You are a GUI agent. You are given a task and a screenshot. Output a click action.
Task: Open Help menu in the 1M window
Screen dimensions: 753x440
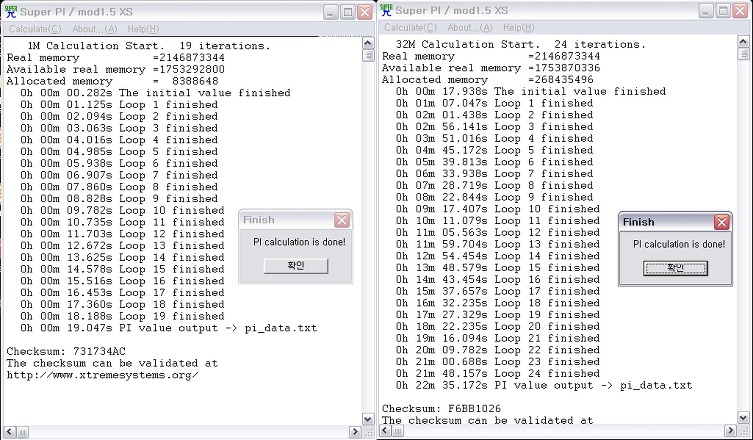143,29
